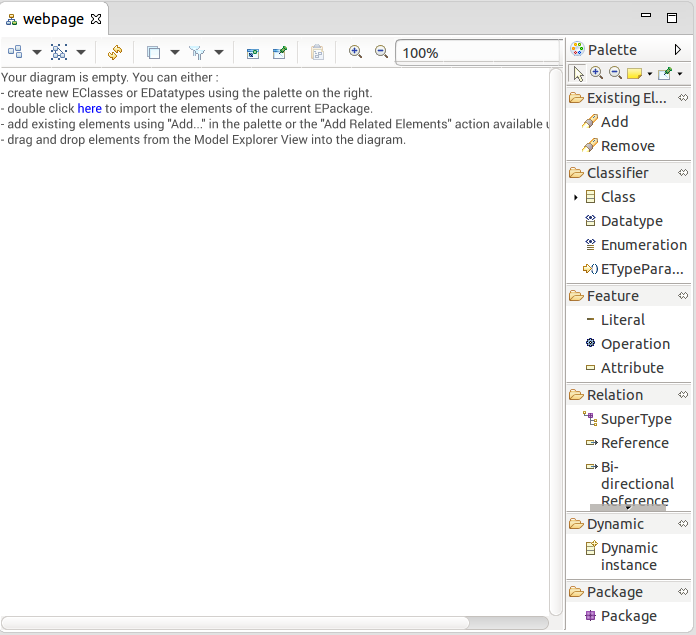
Task: Click the hide-element toolbar icon next to the pin icon
Action: pos(253,53)
